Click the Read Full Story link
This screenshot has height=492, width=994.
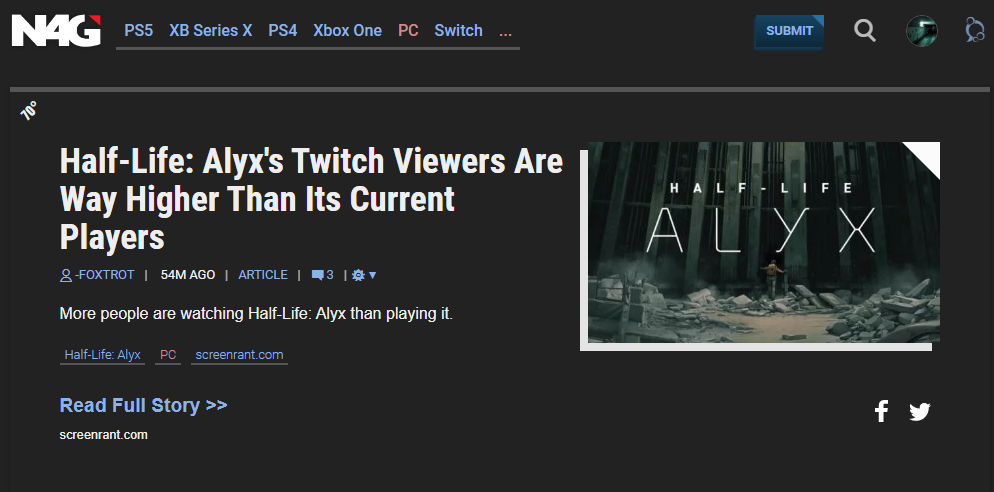click(143, 405)
